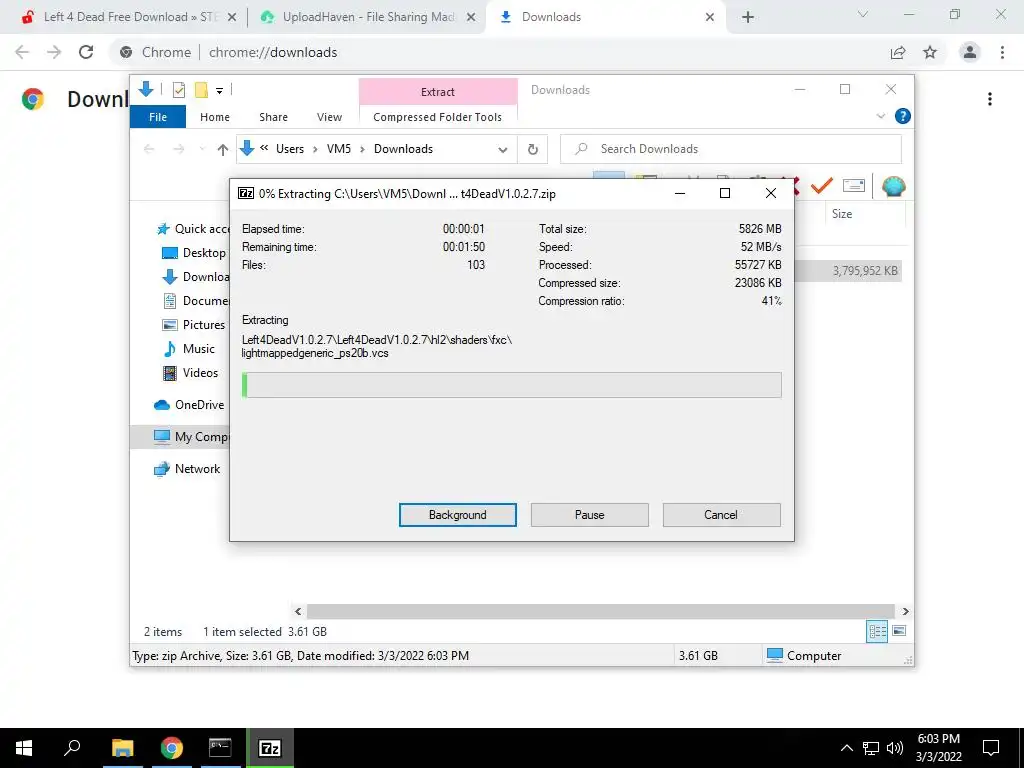Click the Properties quick access icon
The height and width of the screenshot is (768, 1024).
click(x=178, y=90)
